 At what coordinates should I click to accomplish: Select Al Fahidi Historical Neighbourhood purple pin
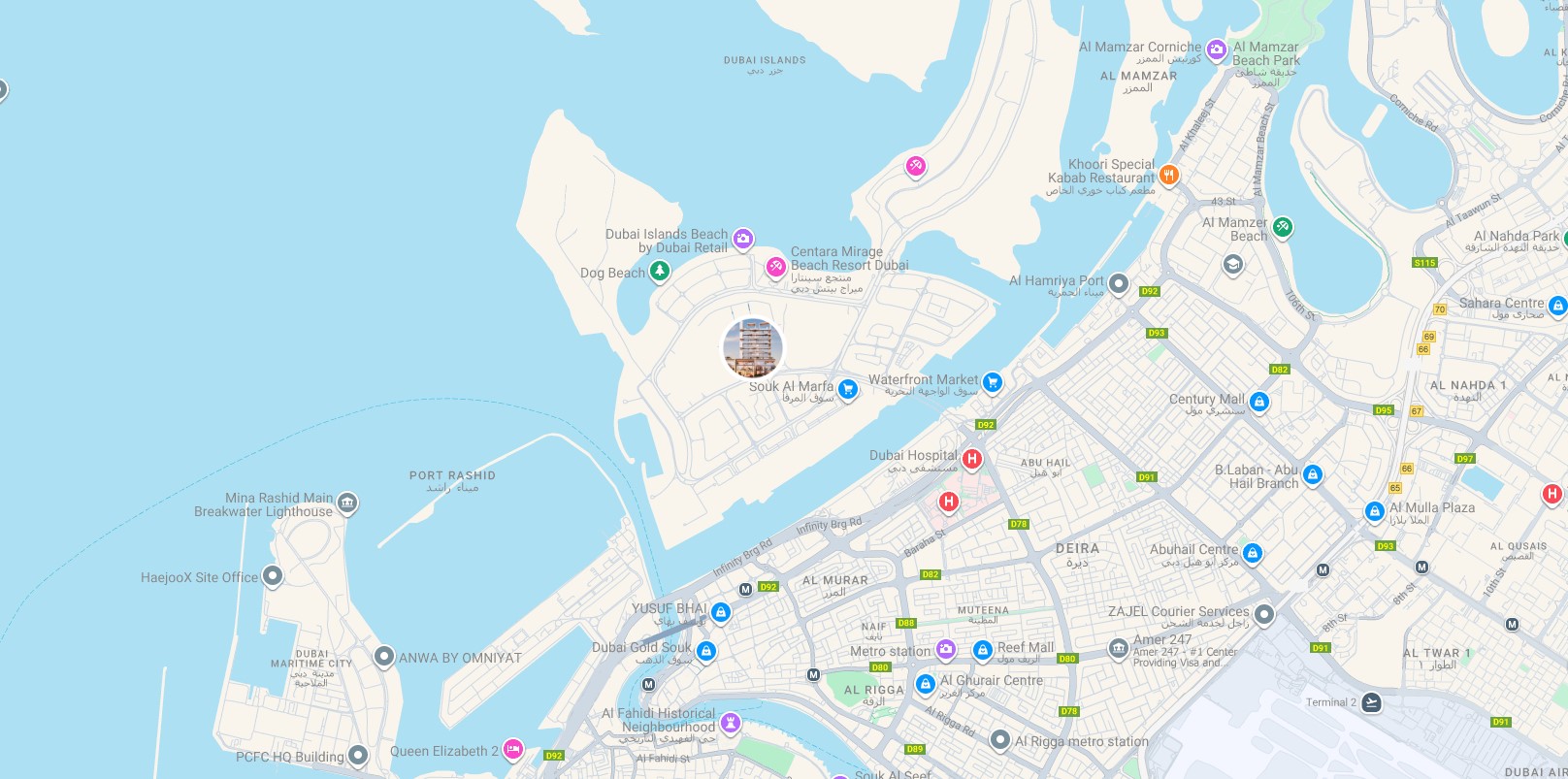click(x=731, y=723)
